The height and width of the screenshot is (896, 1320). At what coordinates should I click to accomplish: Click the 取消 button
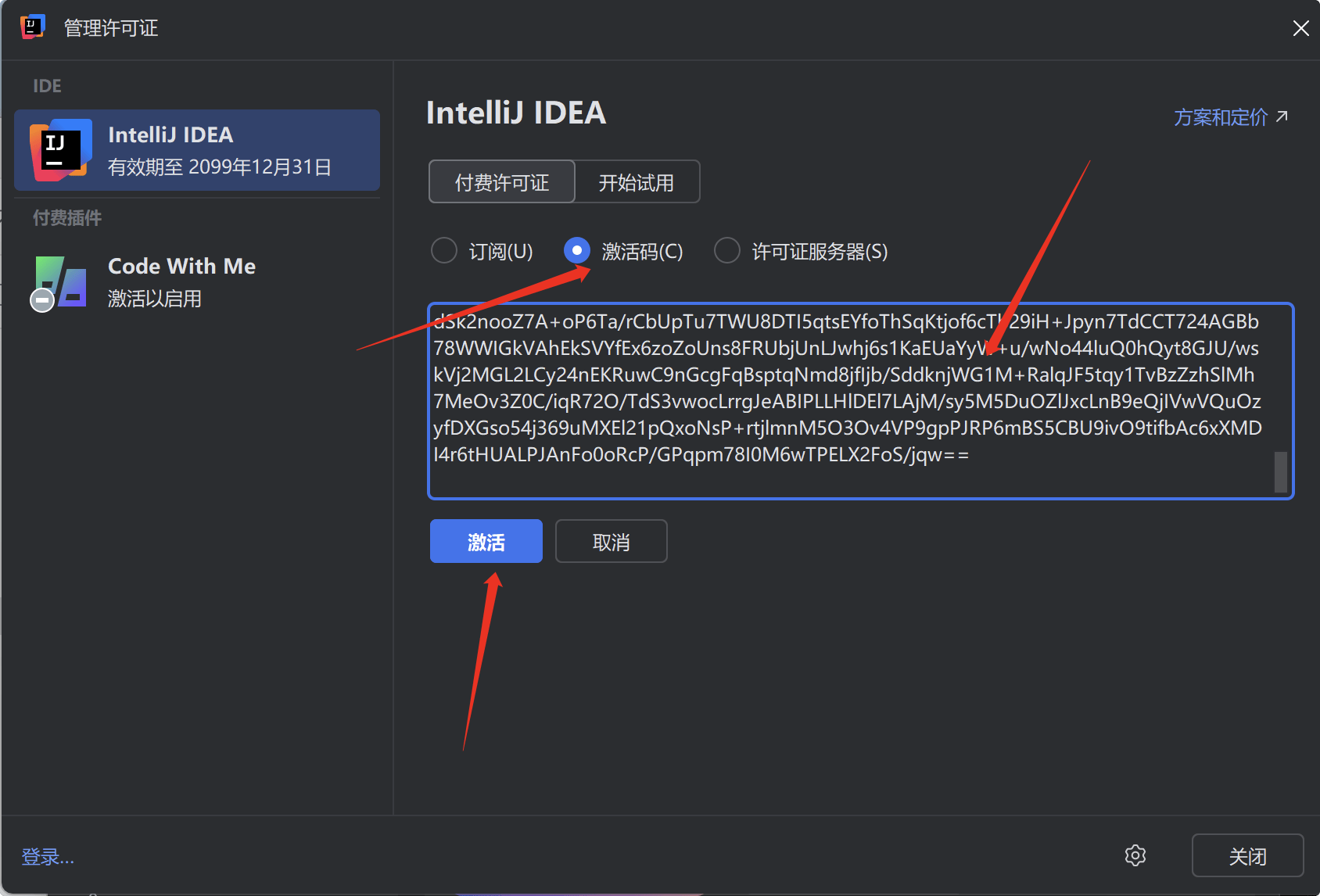[612, 541]
